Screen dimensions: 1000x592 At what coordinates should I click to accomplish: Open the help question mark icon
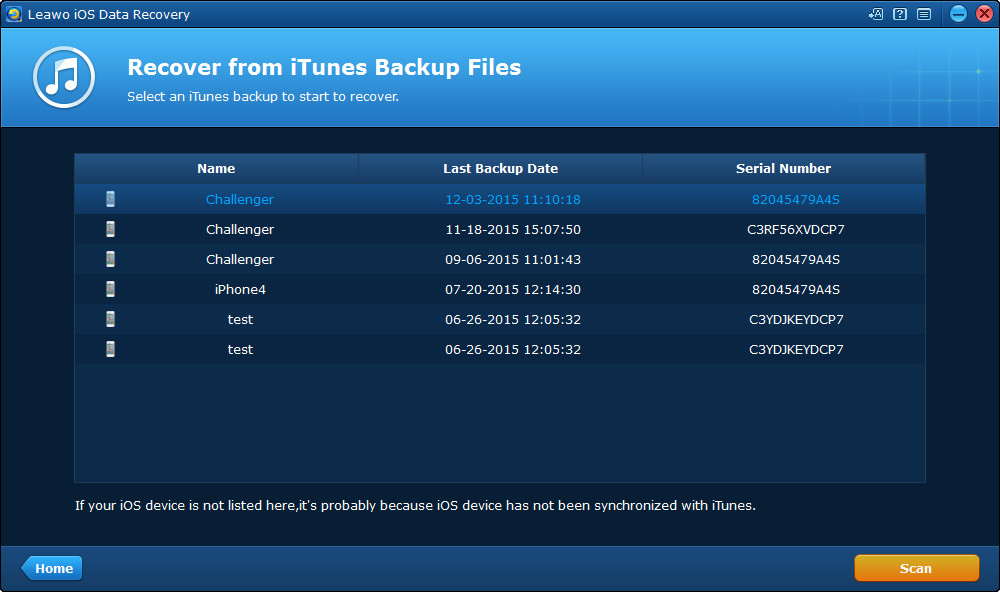coord(900,14)
